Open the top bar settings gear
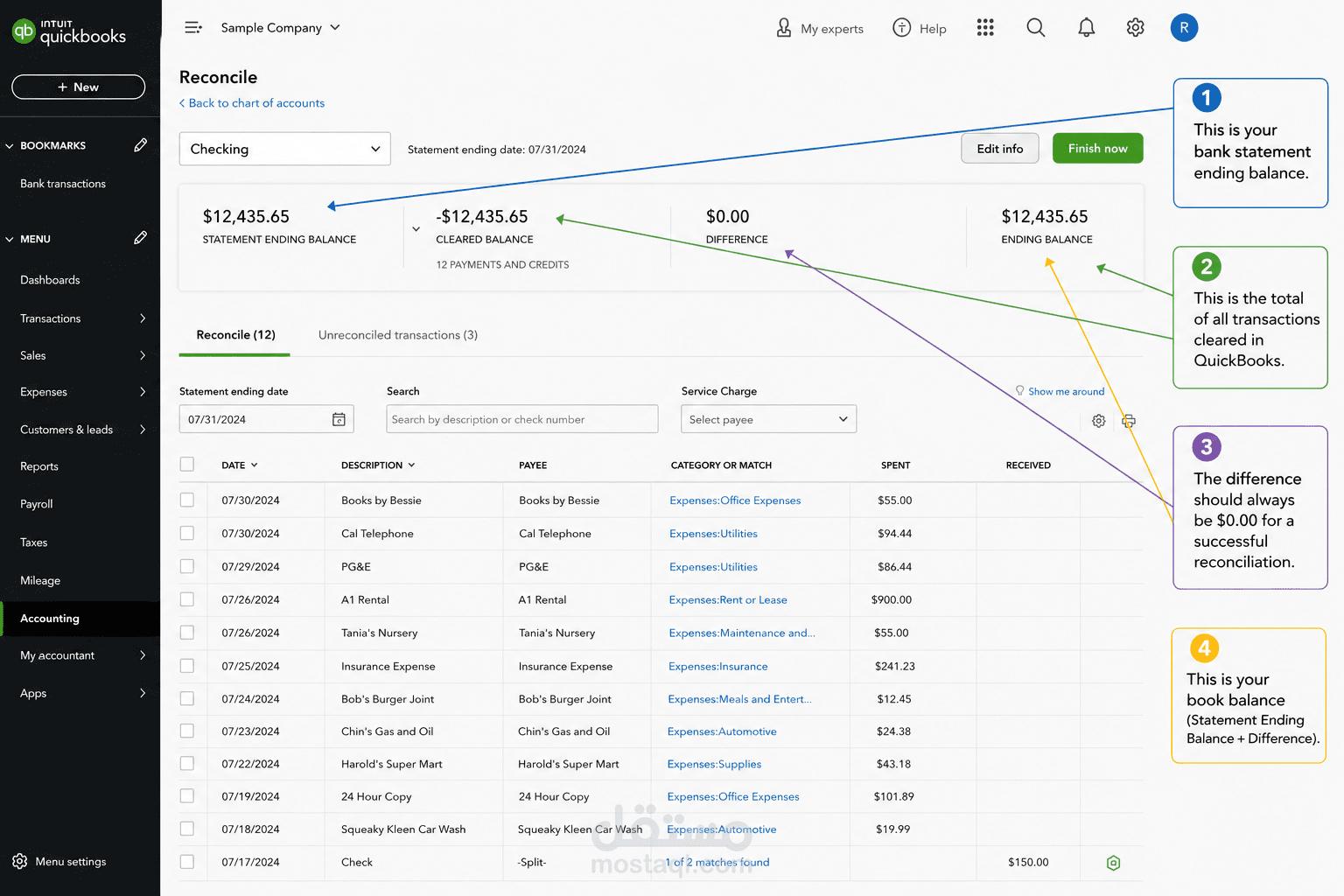Image resolution: width=1344 pixels, height=896 pixels. tap(1135, 28)
